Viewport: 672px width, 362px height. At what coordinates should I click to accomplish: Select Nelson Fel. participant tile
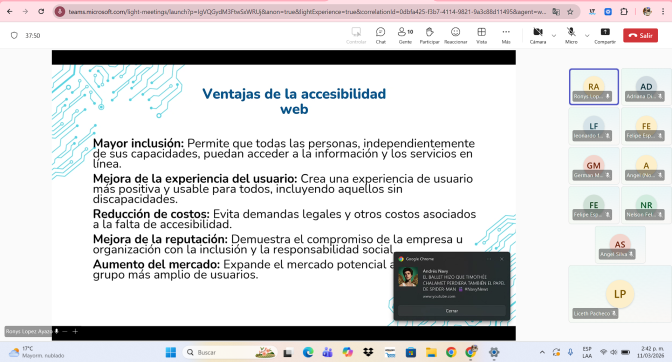point(646,205)
